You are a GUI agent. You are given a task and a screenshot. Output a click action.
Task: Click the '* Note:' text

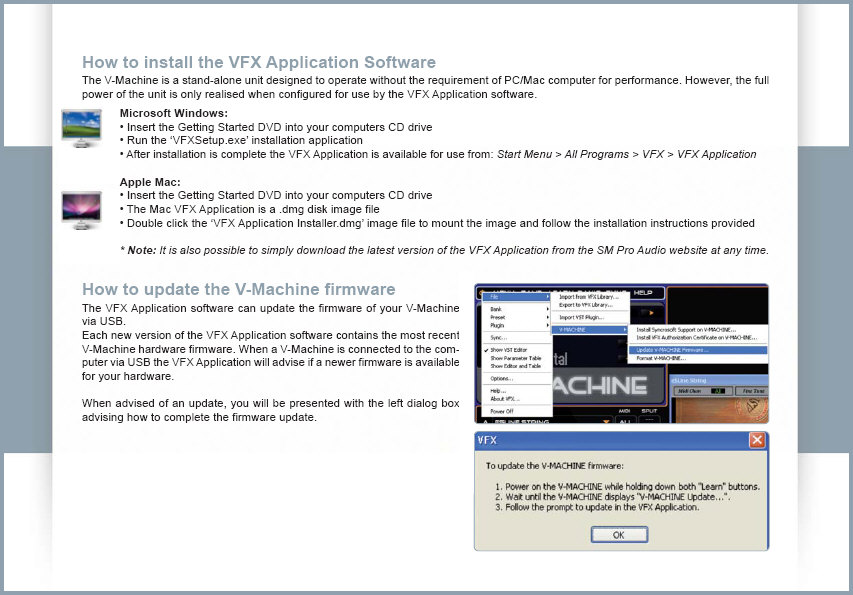138,251
